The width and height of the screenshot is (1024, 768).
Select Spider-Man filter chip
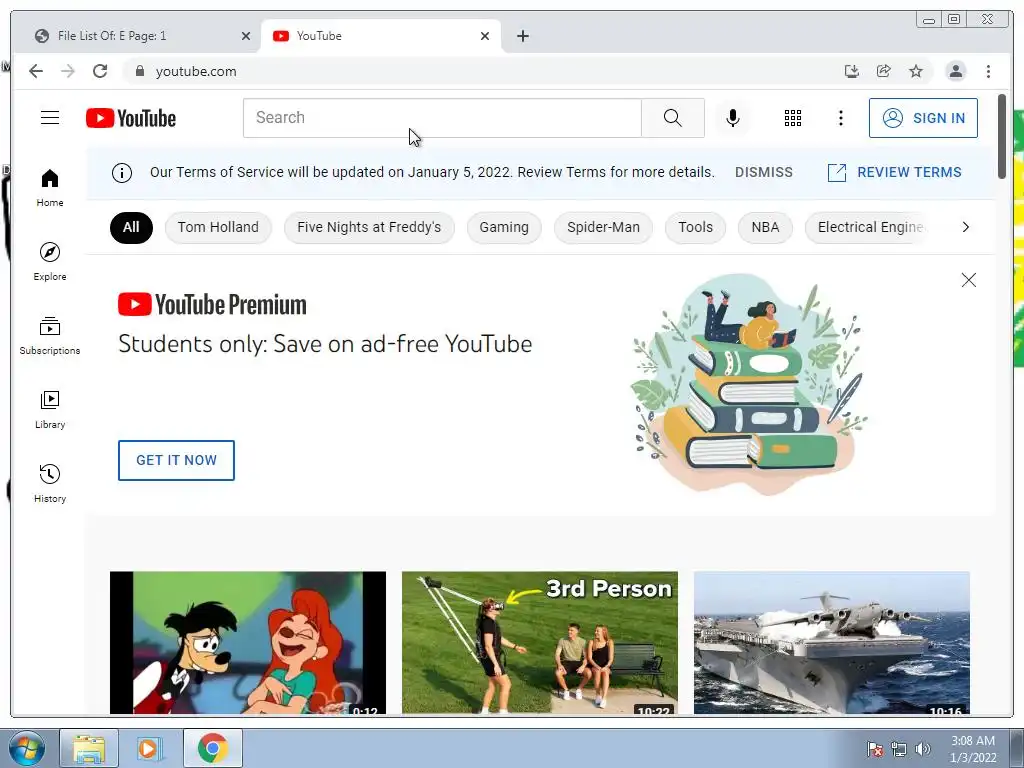coord(603,227)
